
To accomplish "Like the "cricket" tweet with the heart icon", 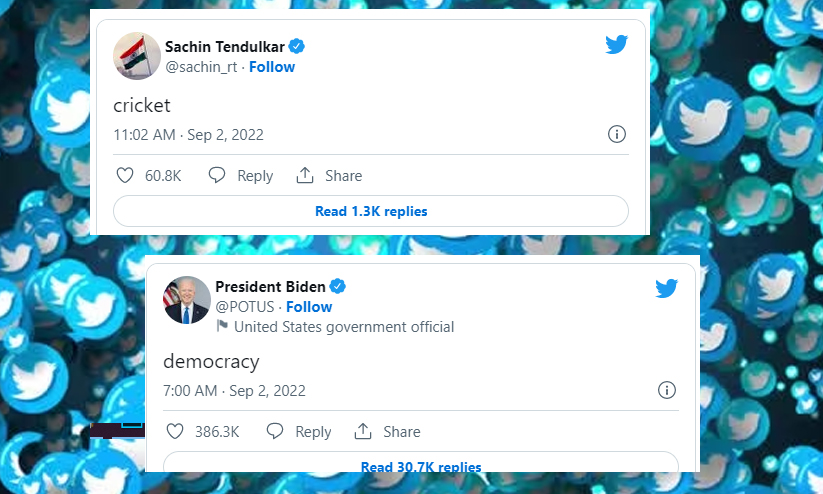I will (125, 176).
